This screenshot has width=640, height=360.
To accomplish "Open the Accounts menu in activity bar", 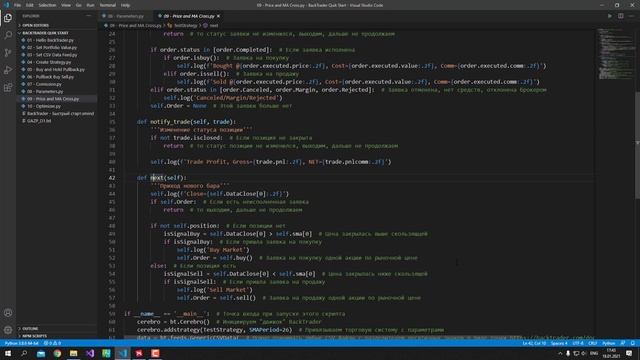I will (8, 313).
